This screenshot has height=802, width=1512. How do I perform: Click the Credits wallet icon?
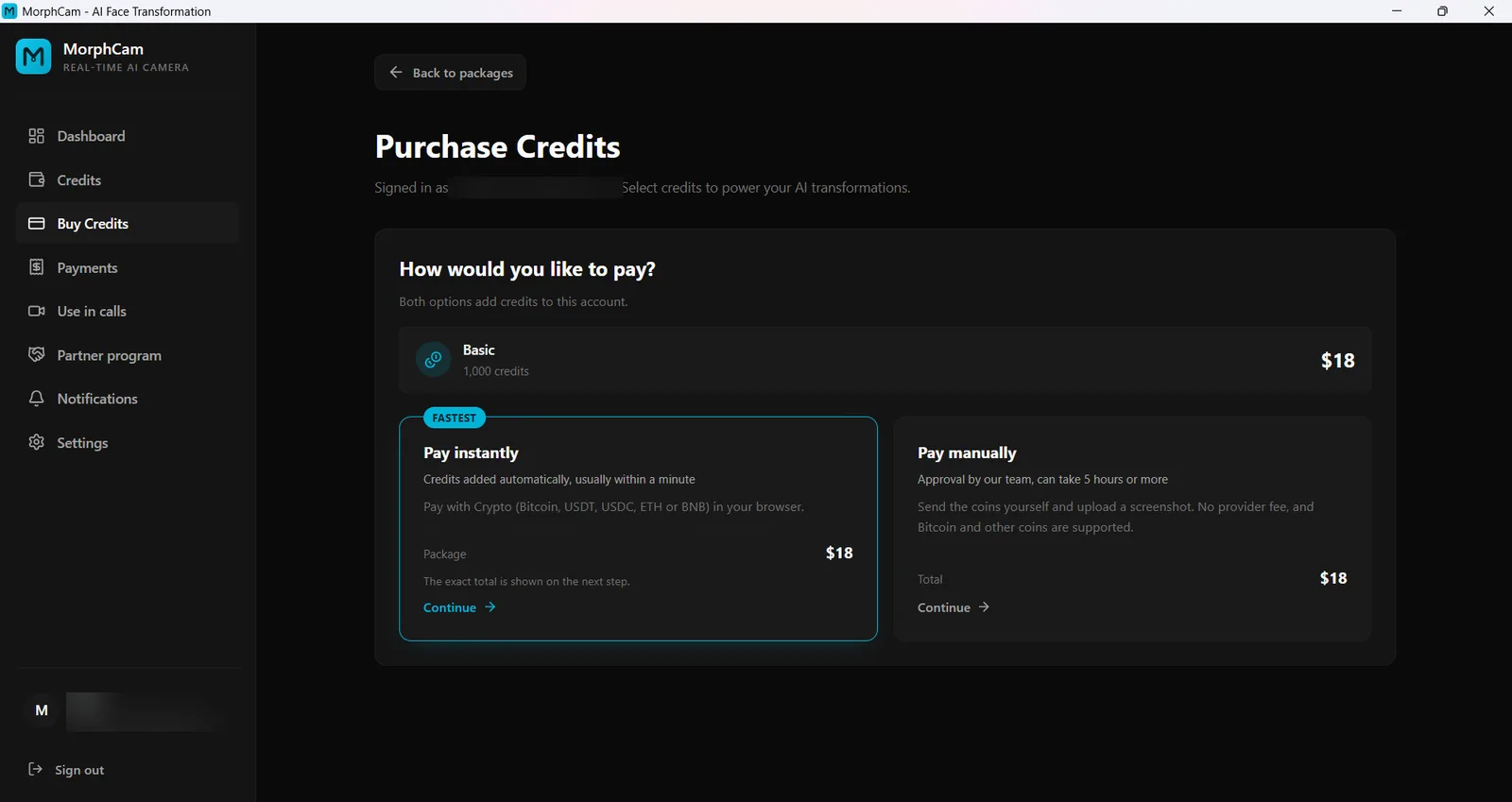point(37,179)
